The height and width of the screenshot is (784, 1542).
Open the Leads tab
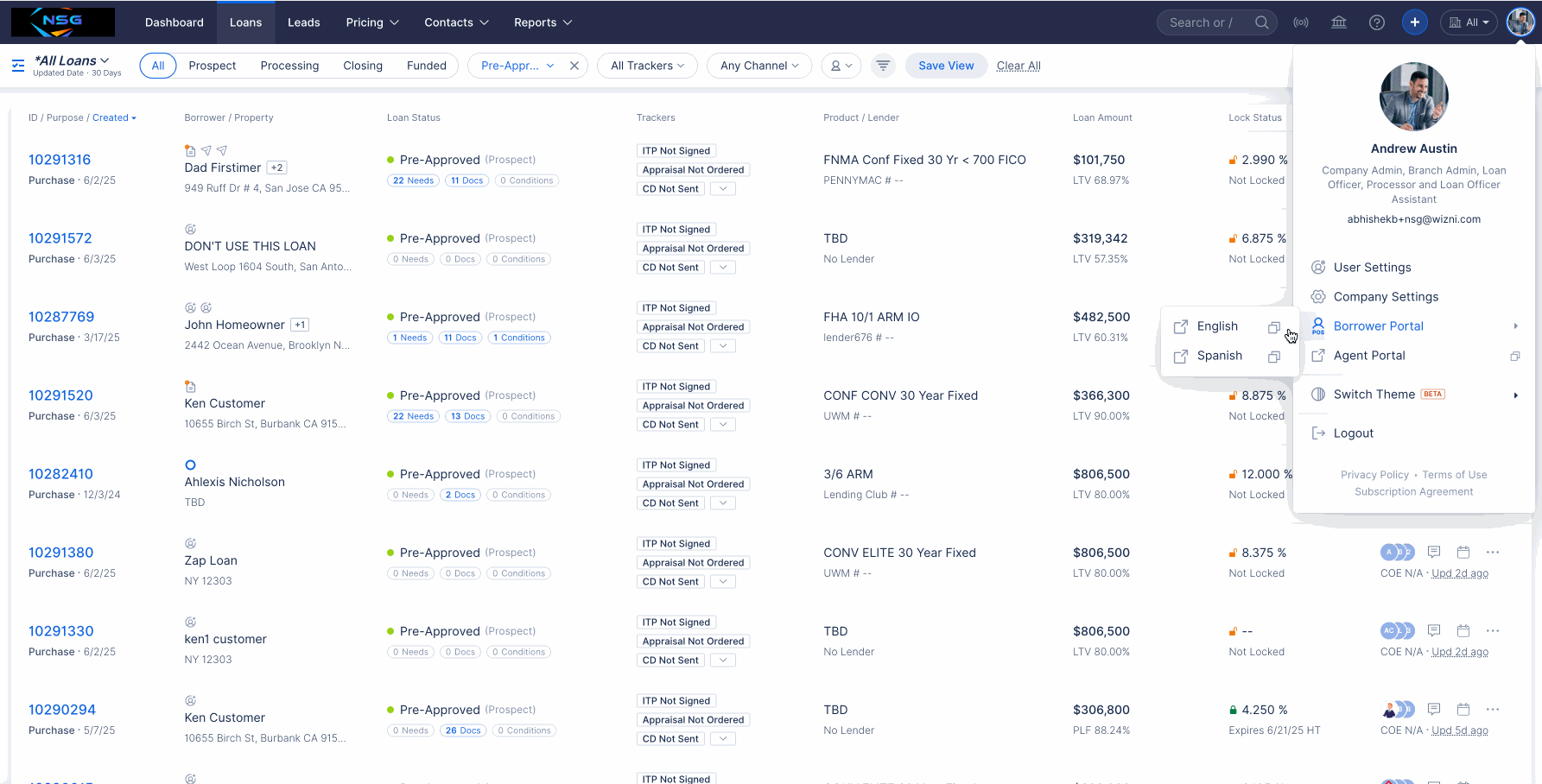(x=304, y=22)
